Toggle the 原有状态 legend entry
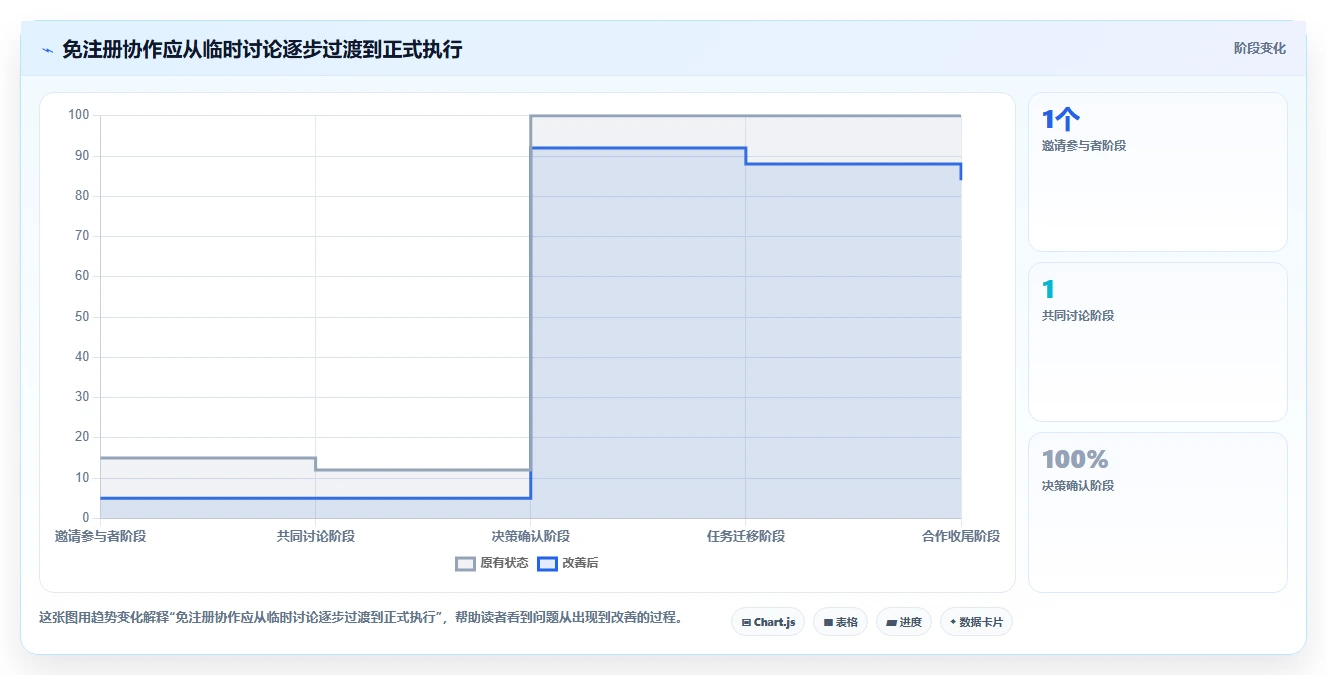Viewport: 1327px width, 675px height. [492, 563]
